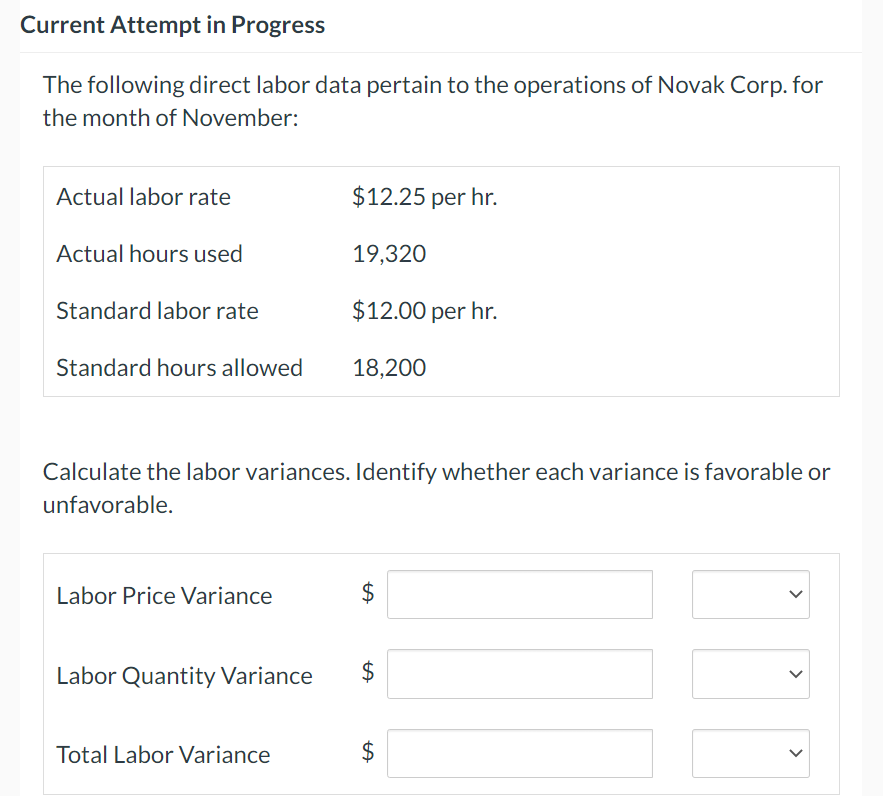Click inside the Labor Price Variance amount field
The image size is (883, 796).
click(519, 594)
